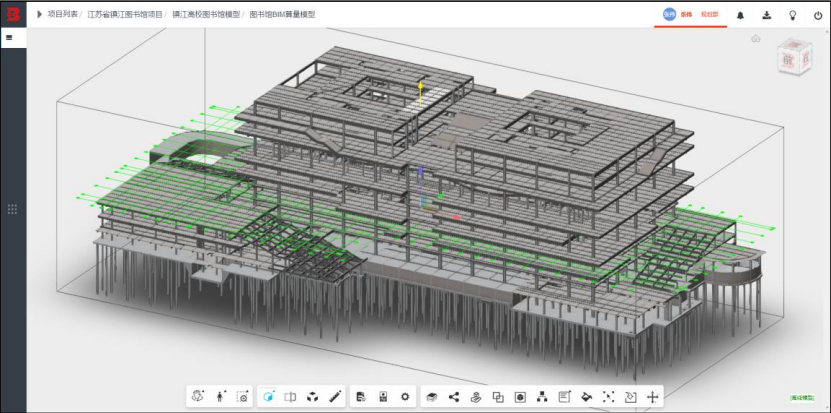Click the light bulb tips icon
831x413 pixels.
[793, 15]
